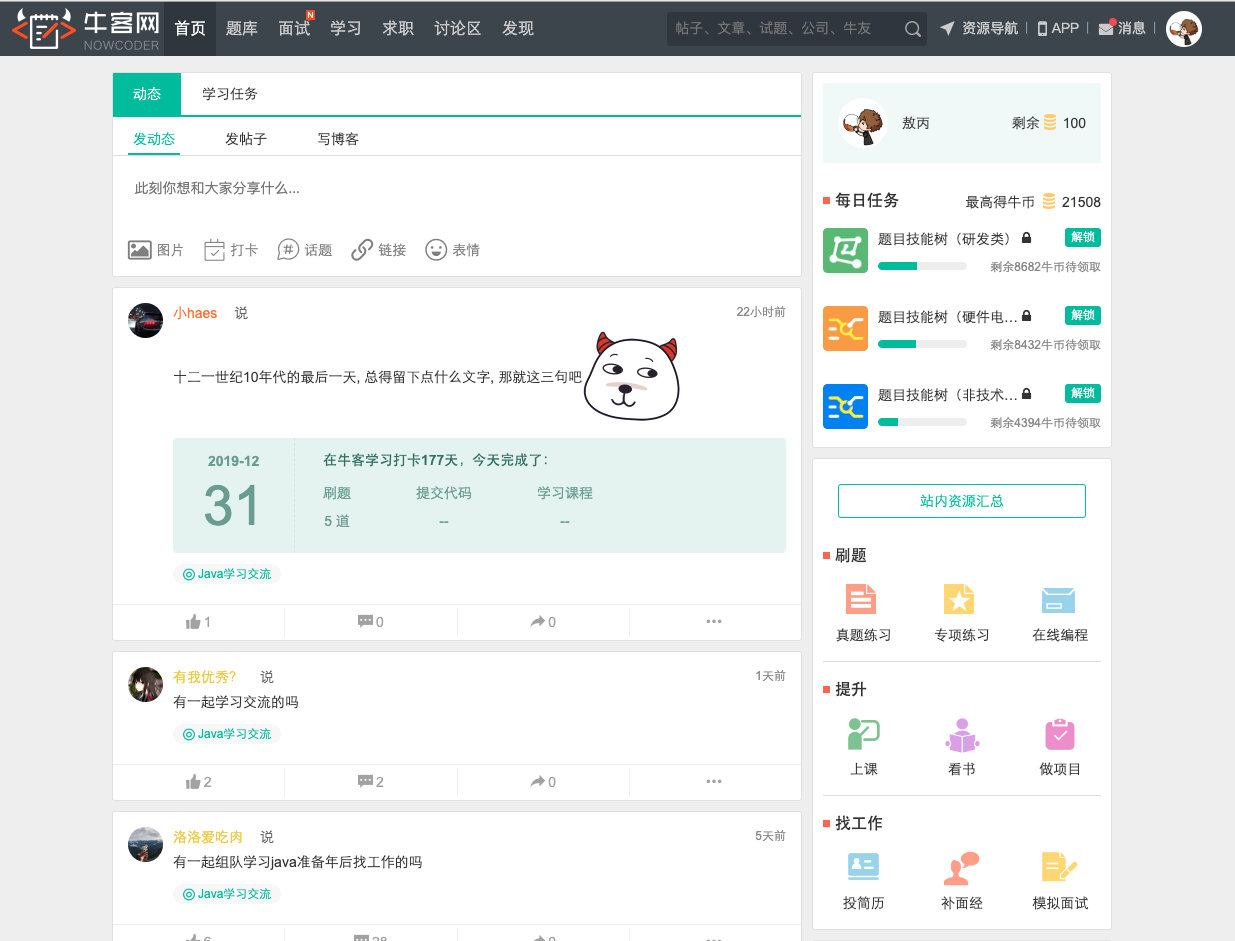This screenshot has width=1235, height=941.
Task: Open the 表情 emoji picker
Action: pyautogui.click(x=436, y=250)
